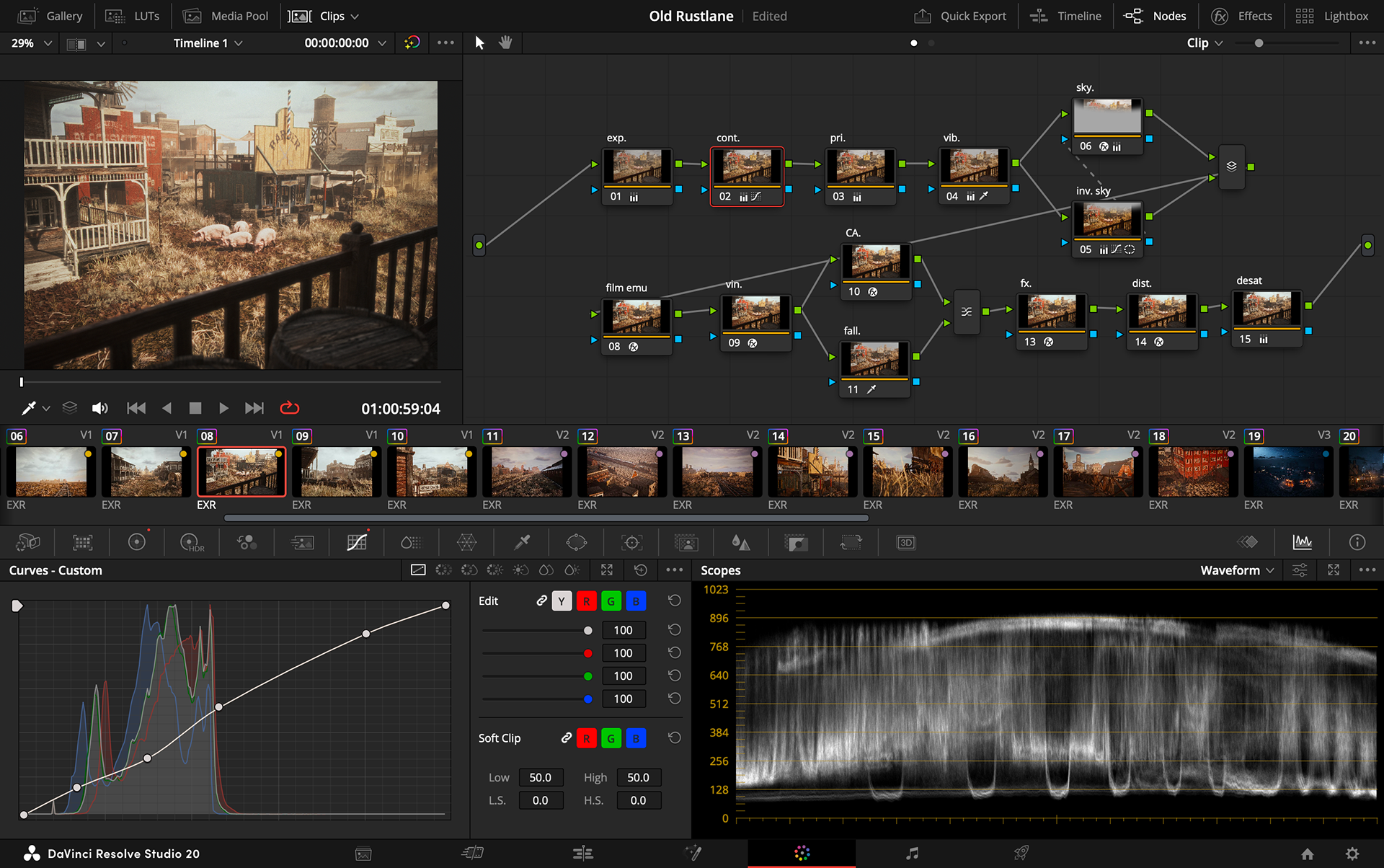Open the project settings gear

point(1352,854)
